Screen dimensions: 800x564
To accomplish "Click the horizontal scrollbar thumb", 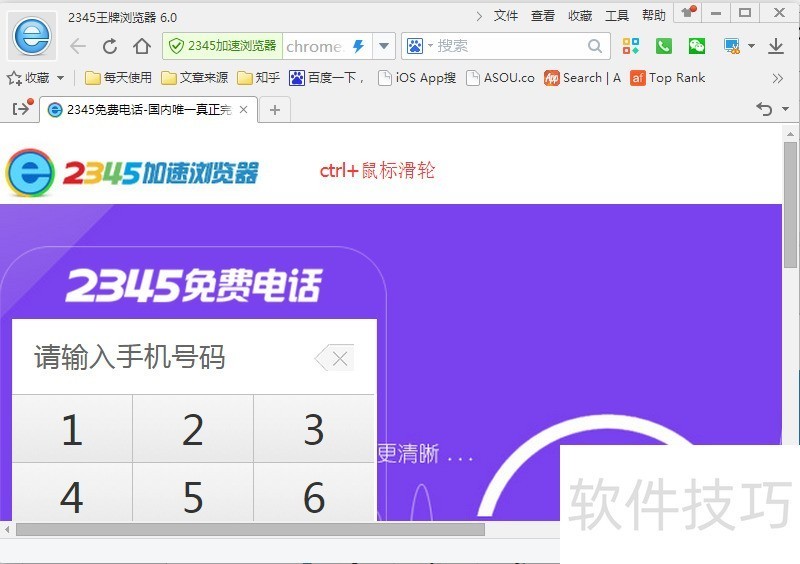I will (250, 530).
